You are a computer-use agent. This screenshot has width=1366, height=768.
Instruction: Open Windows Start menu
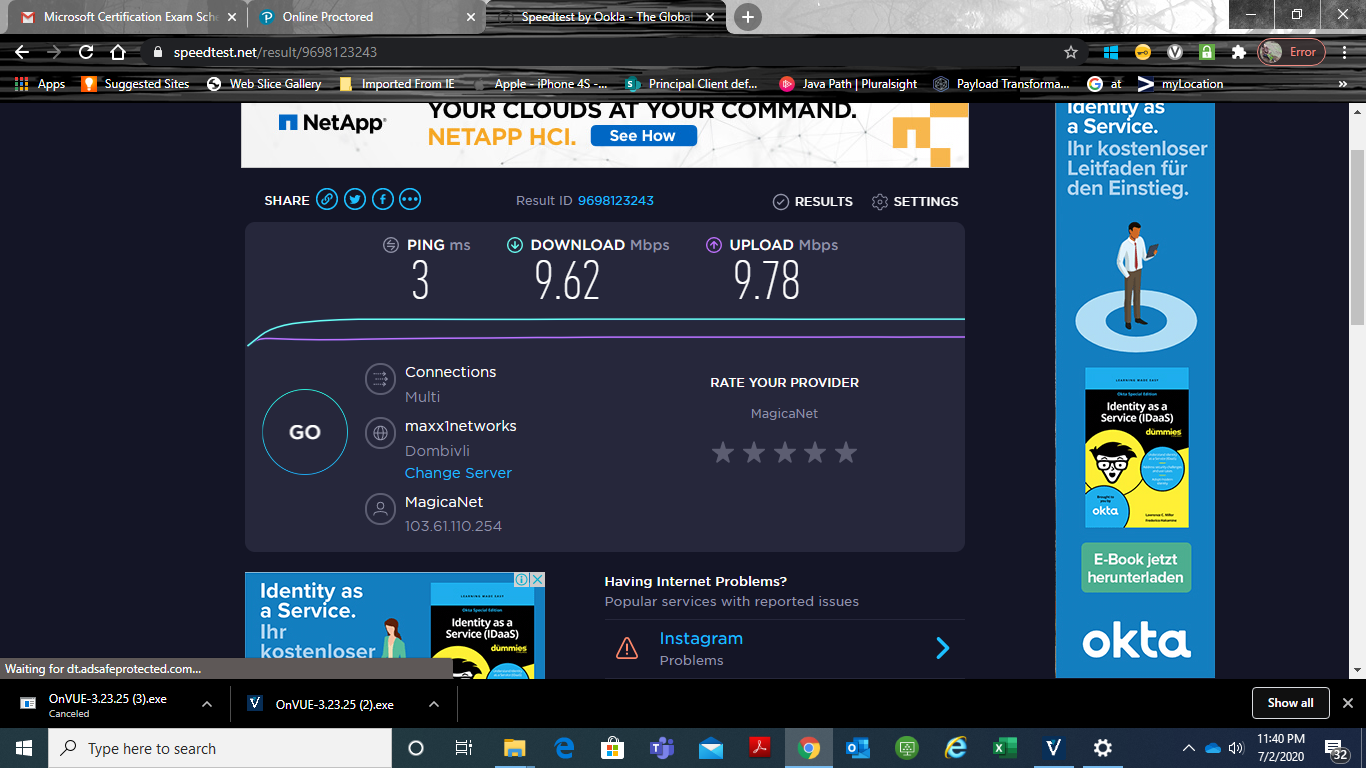pyautogui.click(x=24, y=748)
